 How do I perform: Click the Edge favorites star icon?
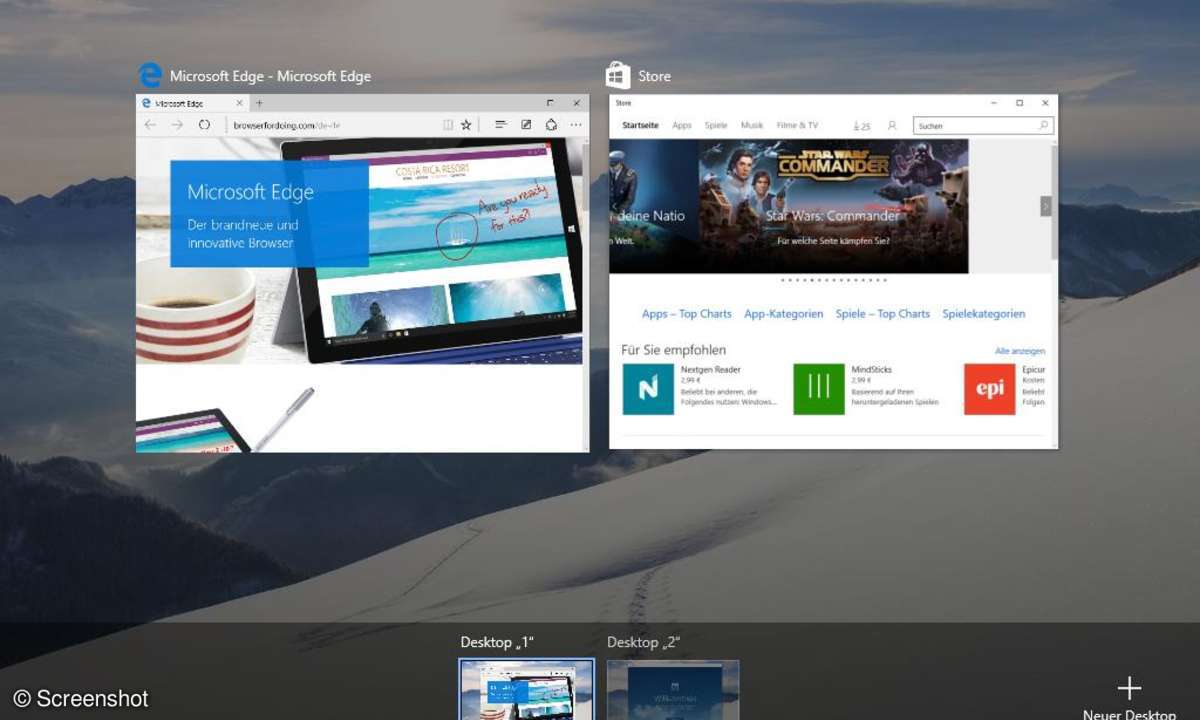click(x=466, y=125)
